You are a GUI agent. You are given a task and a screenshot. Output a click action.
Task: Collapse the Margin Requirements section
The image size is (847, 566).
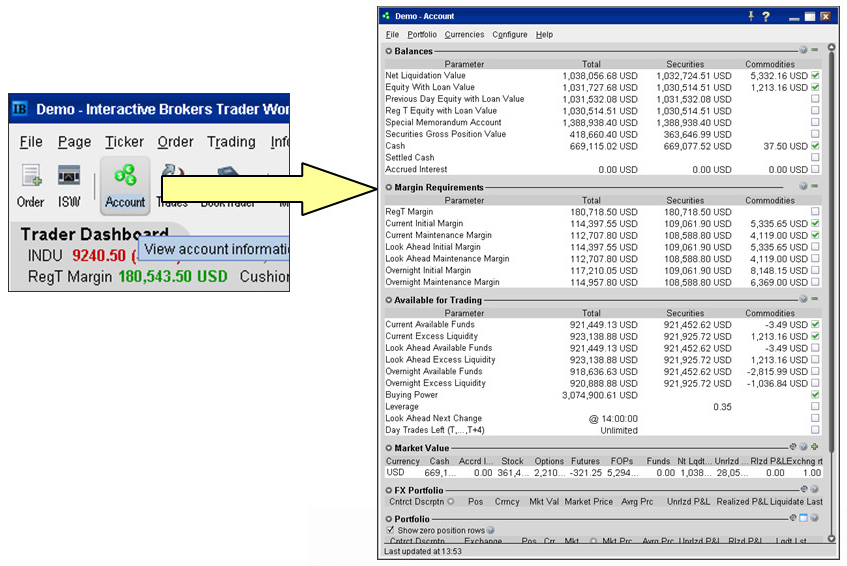[389, 187]
